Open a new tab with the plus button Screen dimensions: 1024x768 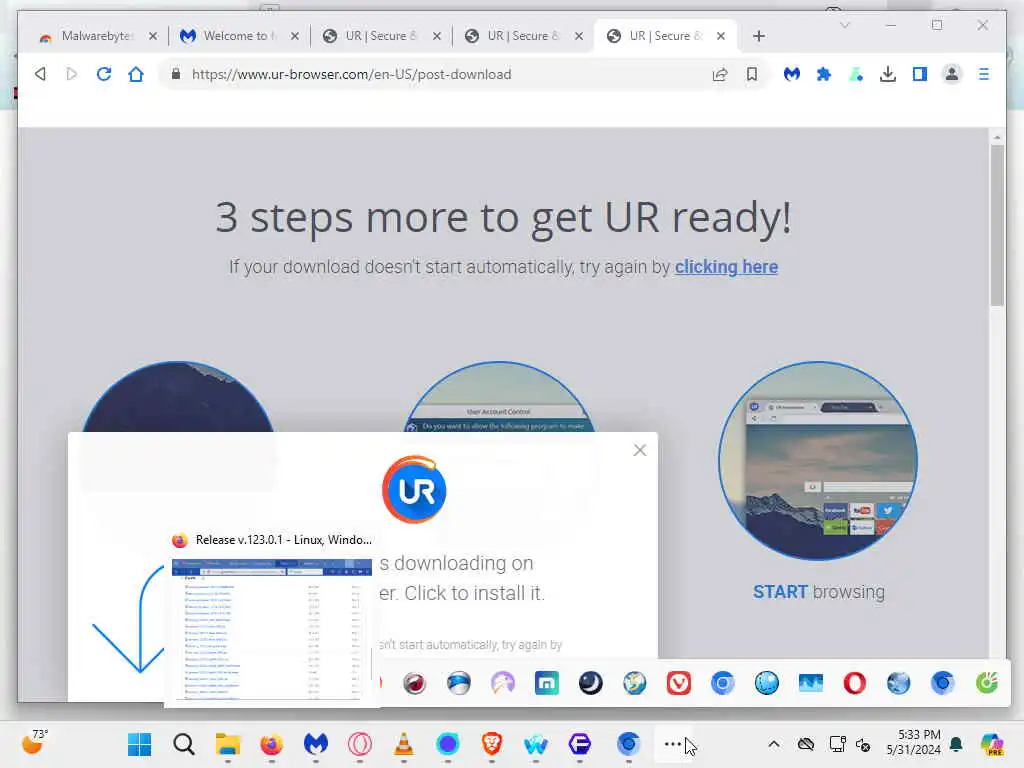pos(759,36)
